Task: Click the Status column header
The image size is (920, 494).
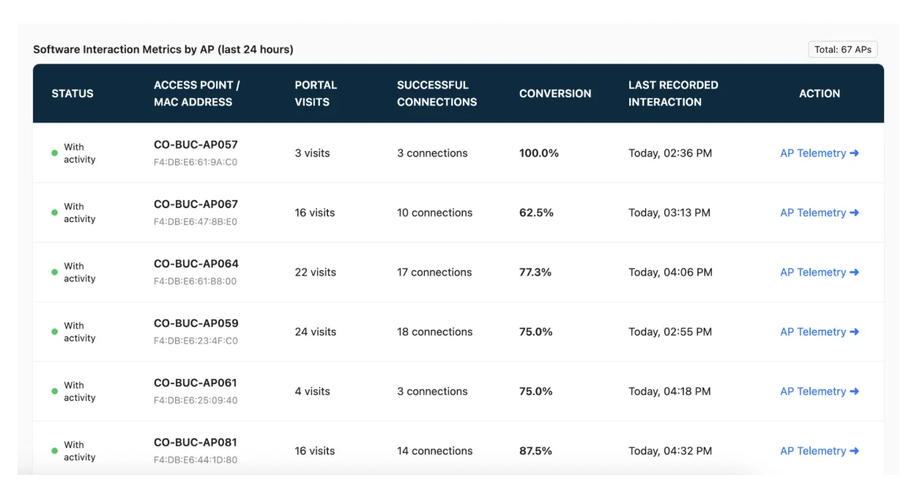Action: click(72, 94)
